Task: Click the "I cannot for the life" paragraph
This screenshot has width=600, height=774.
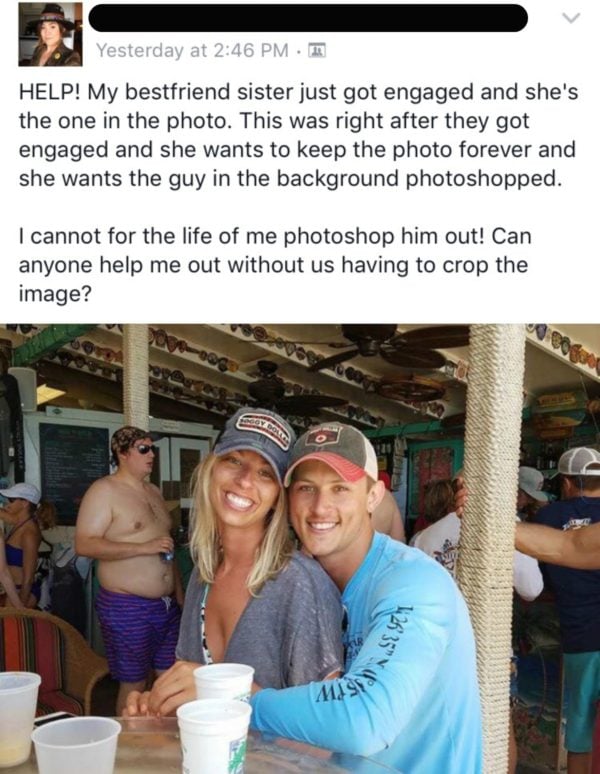Action: 275,265
